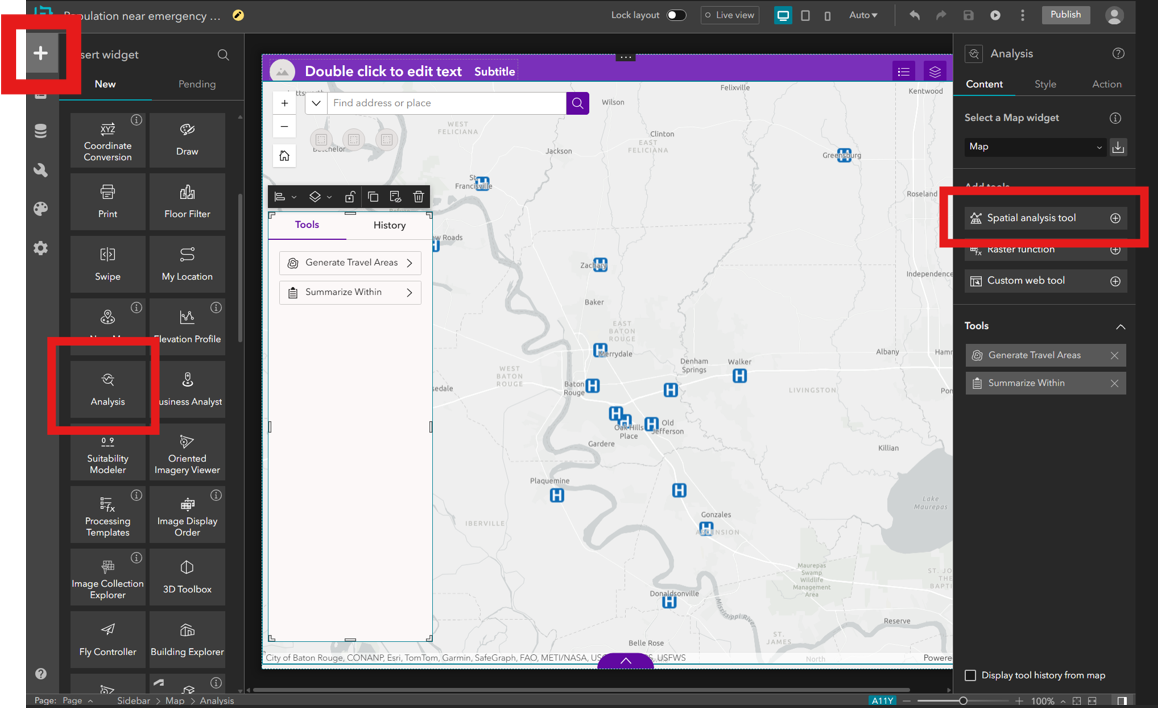Screen dimensions: 1158x708
Task: Collapse the Tools section in Analysis panel
Action: [x=1121, y=326]
